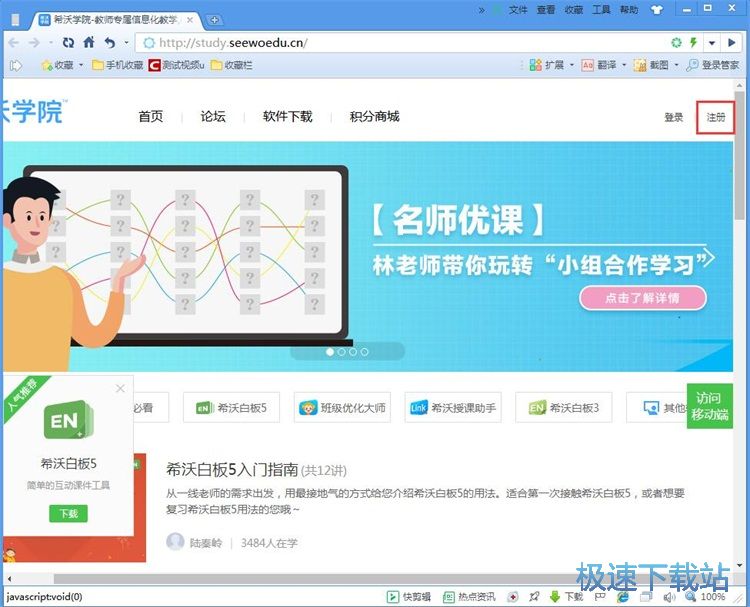Screen dimensions: 750x607
Task: Open the back/forward history dropdown arrow
Action: pyautogui.click(x=50, y=43)
